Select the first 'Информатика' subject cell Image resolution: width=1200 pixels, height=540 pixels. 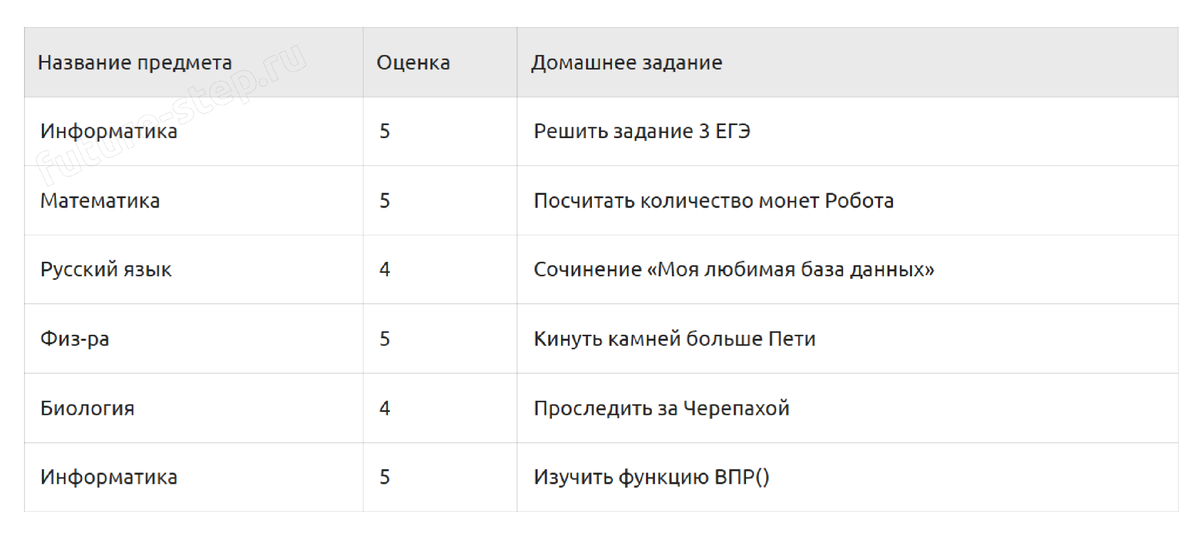pos(194,131)
